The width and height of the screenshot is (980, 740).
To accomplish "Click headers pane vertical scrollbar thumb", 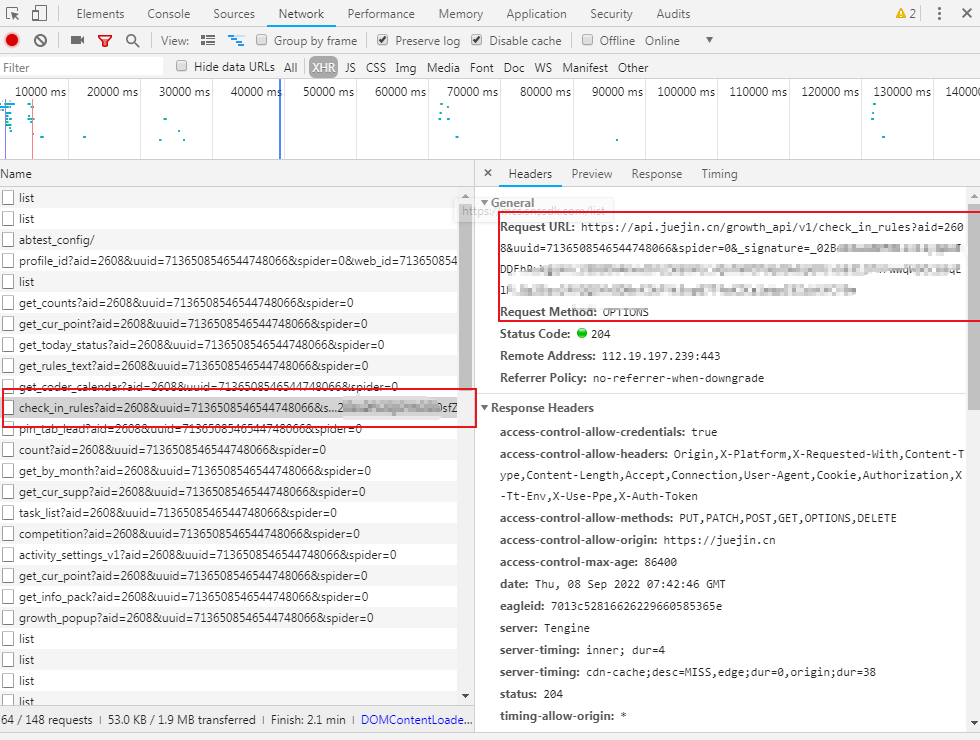I will pos(974,306).
